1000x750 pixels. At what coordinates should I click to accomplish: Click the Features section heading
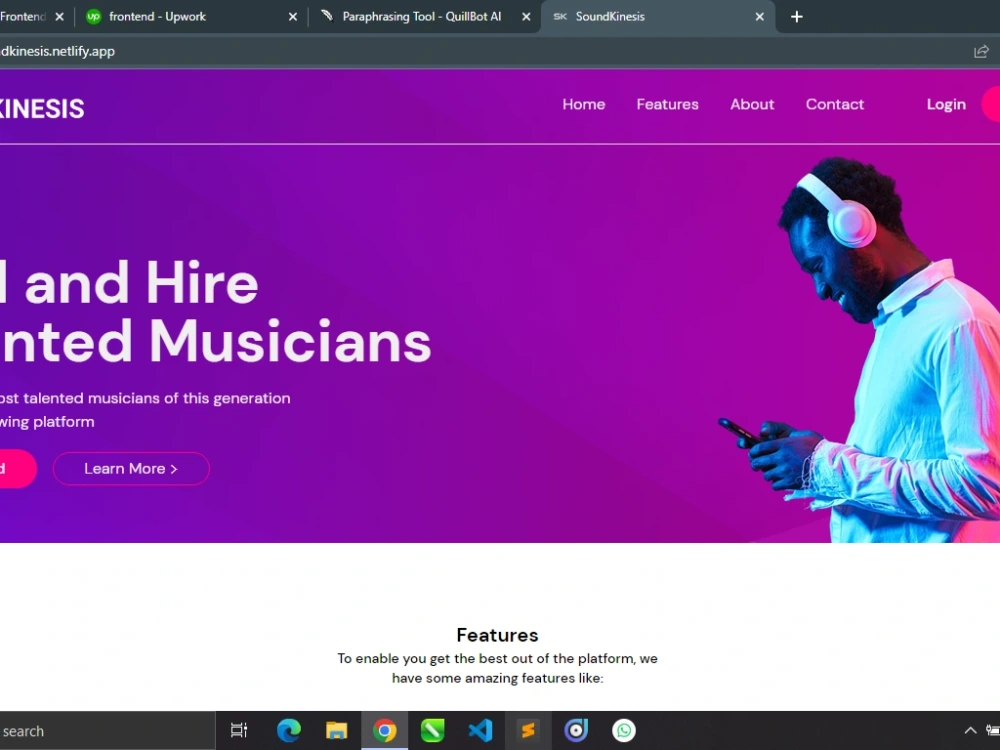(x=497, y=635)
